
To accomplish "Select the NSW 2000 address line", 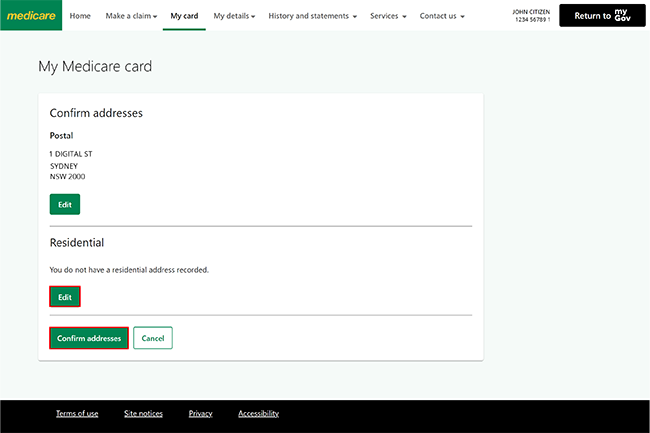I will (68, 177).
